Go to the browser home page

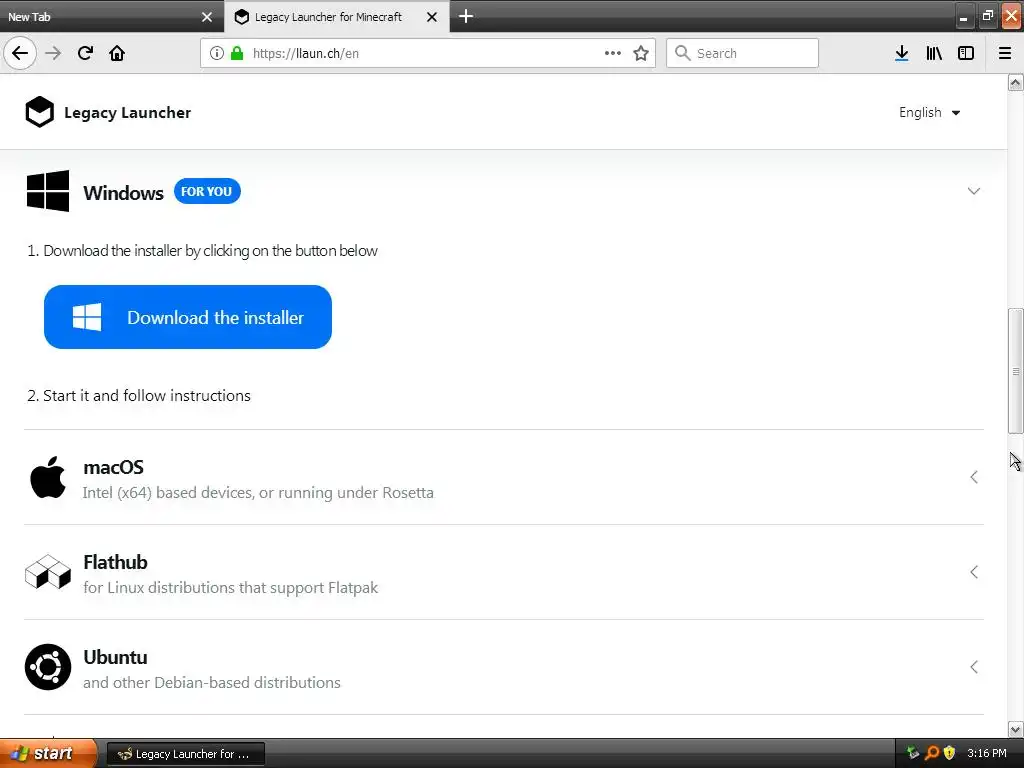[117, 53]
